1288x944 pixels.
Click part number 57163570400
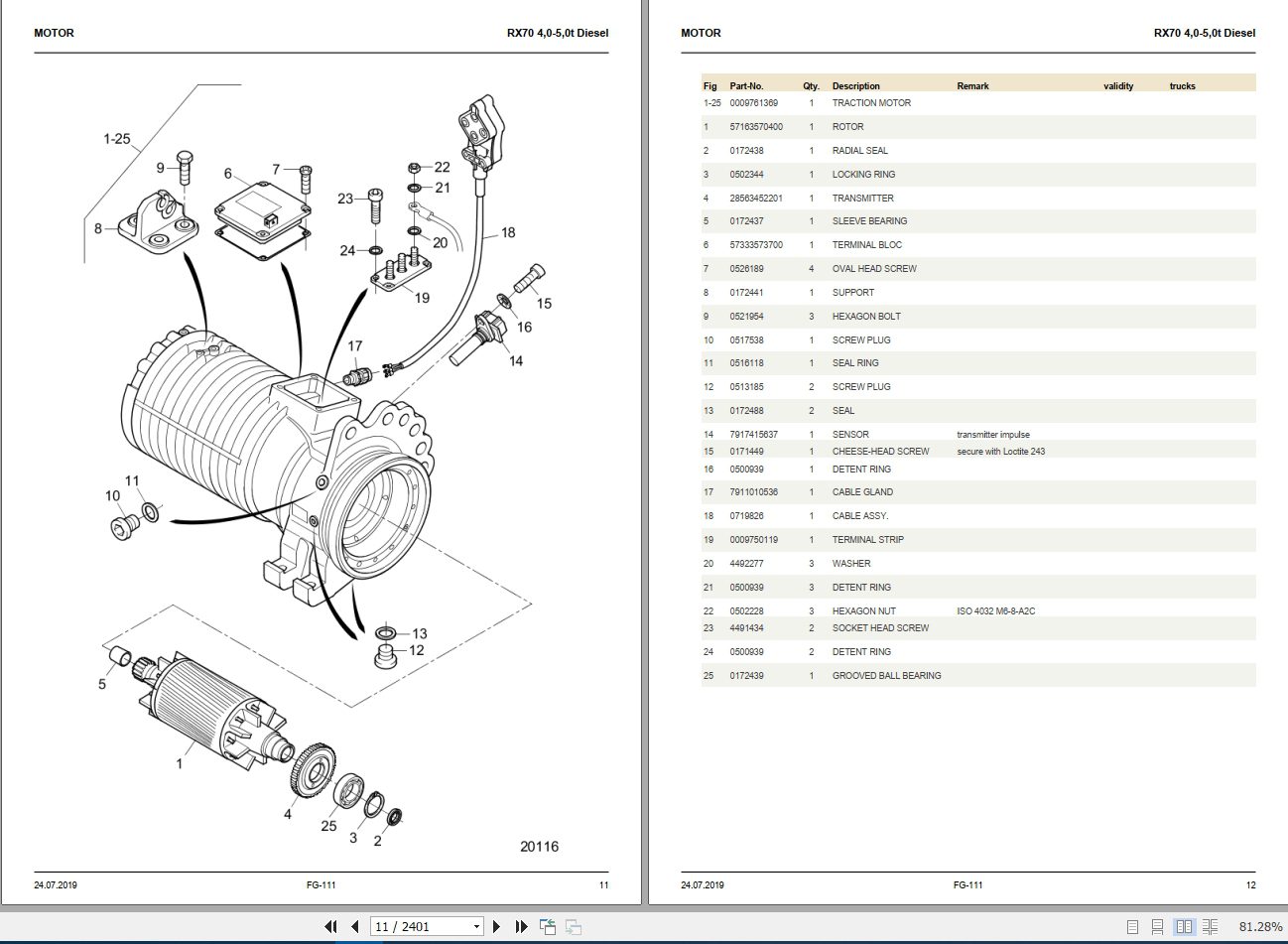(x=756, y=127)
